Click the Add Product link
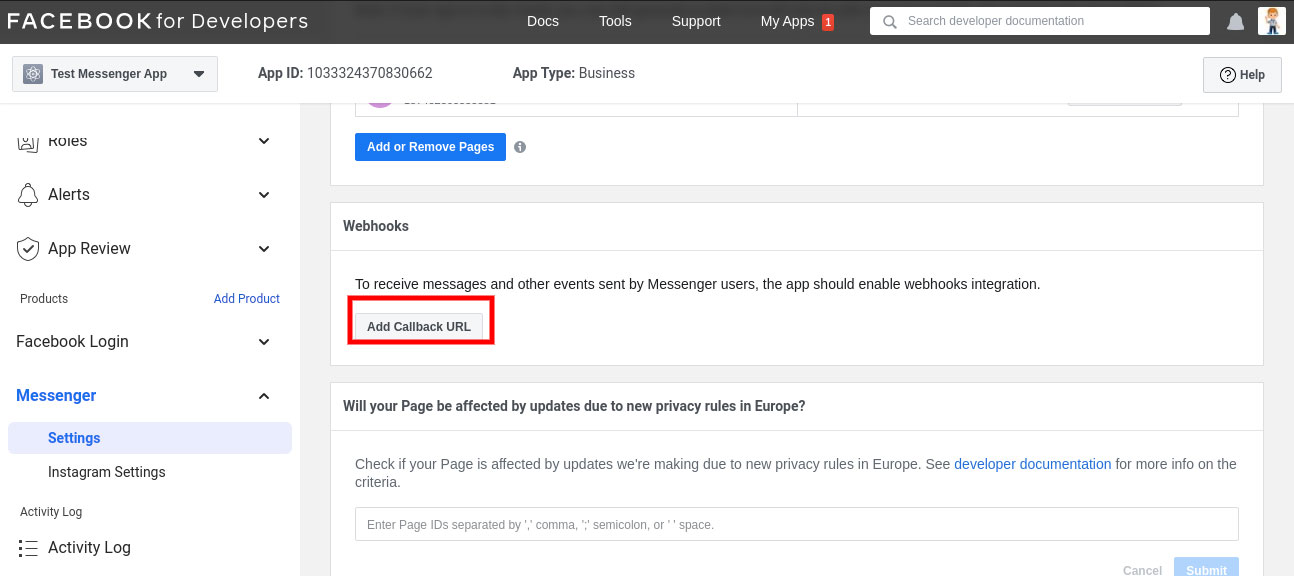Screen dimensions: 1294x576 (x=247, y=299)
